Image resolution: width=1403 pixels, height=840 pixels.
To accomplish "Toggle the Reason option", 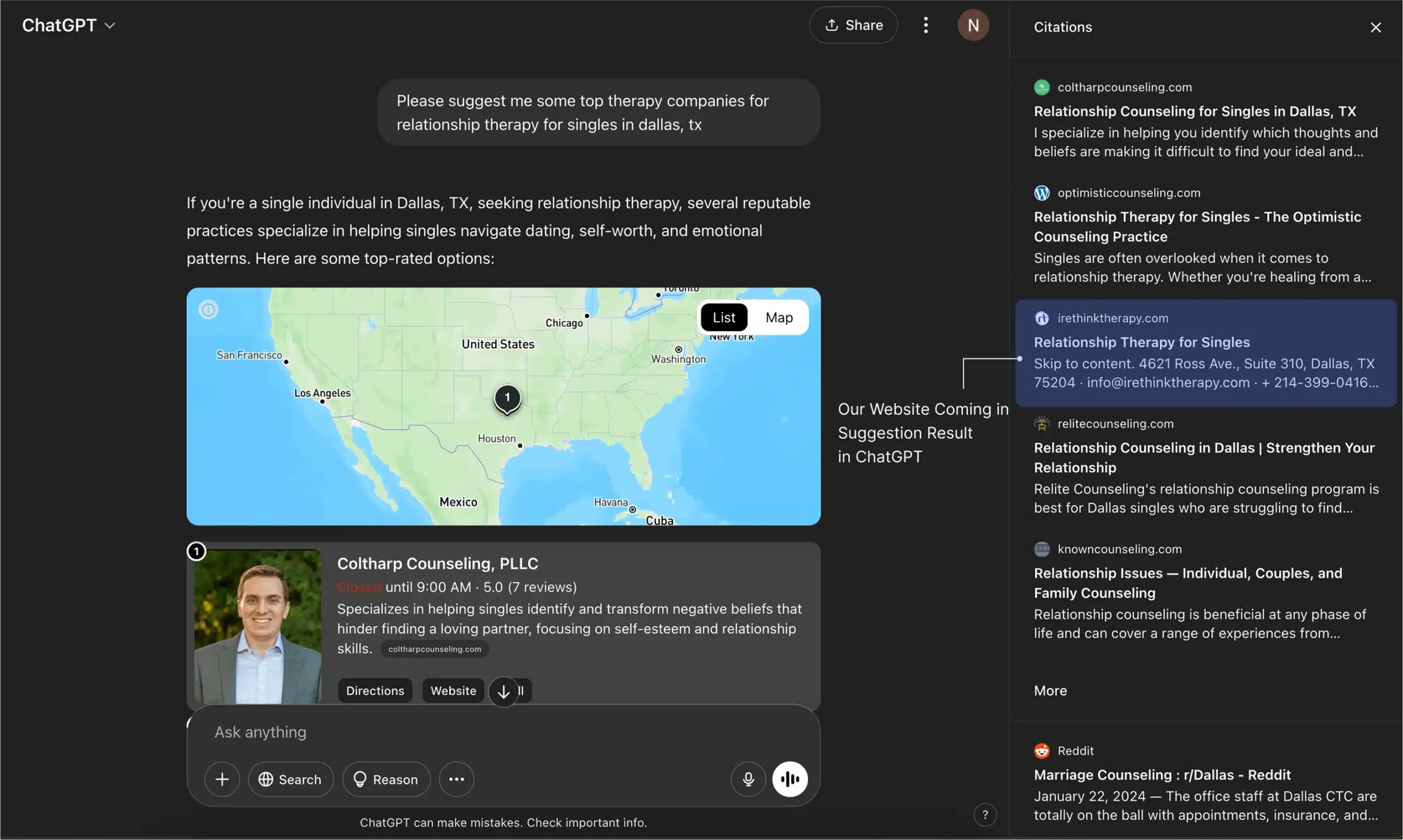I will (386, 779).
